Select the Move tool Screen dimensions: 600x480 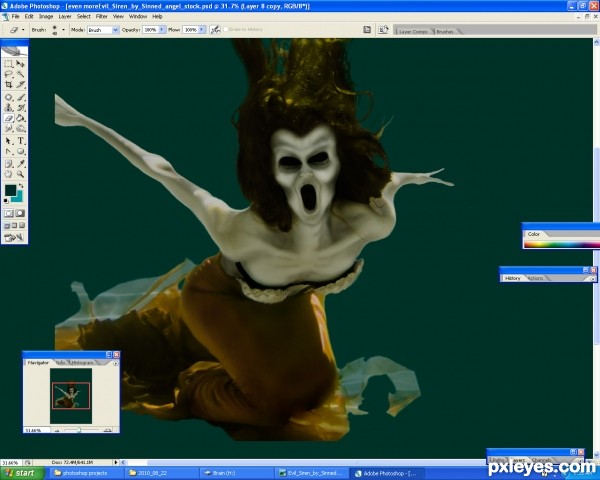click(20, 64)
